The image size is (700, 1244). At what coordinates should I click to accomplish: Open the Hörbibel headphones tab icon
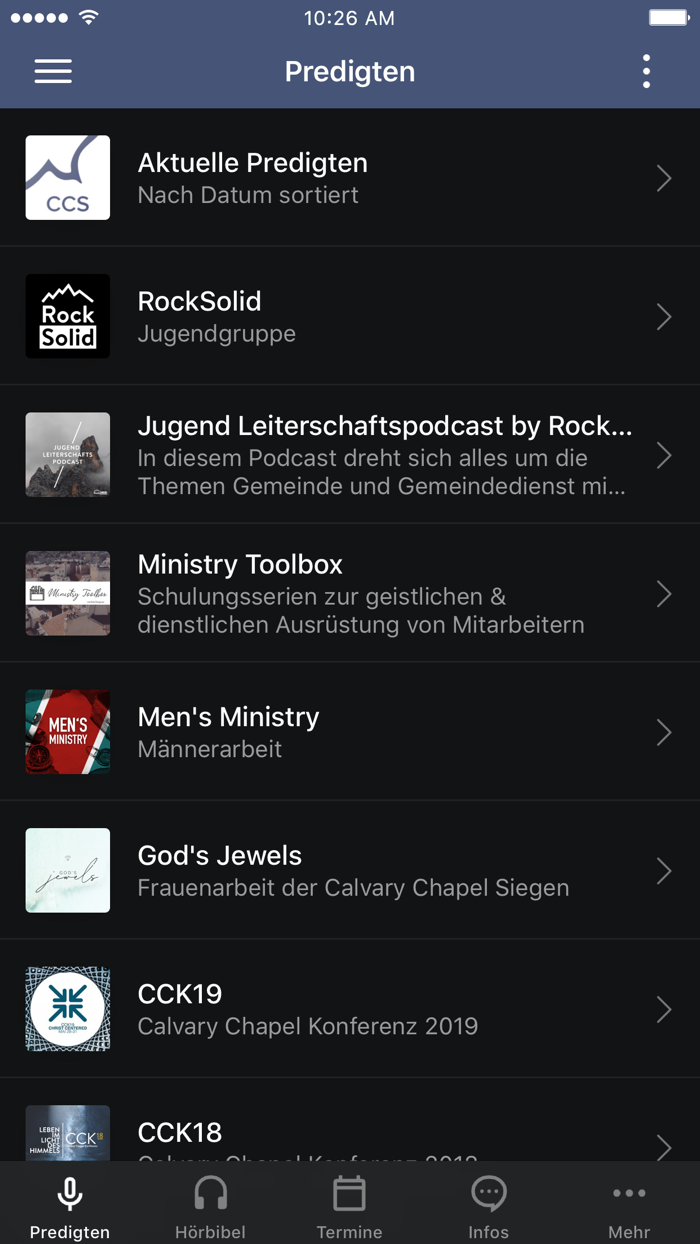pyautogui.click(x=209, y=1192)
